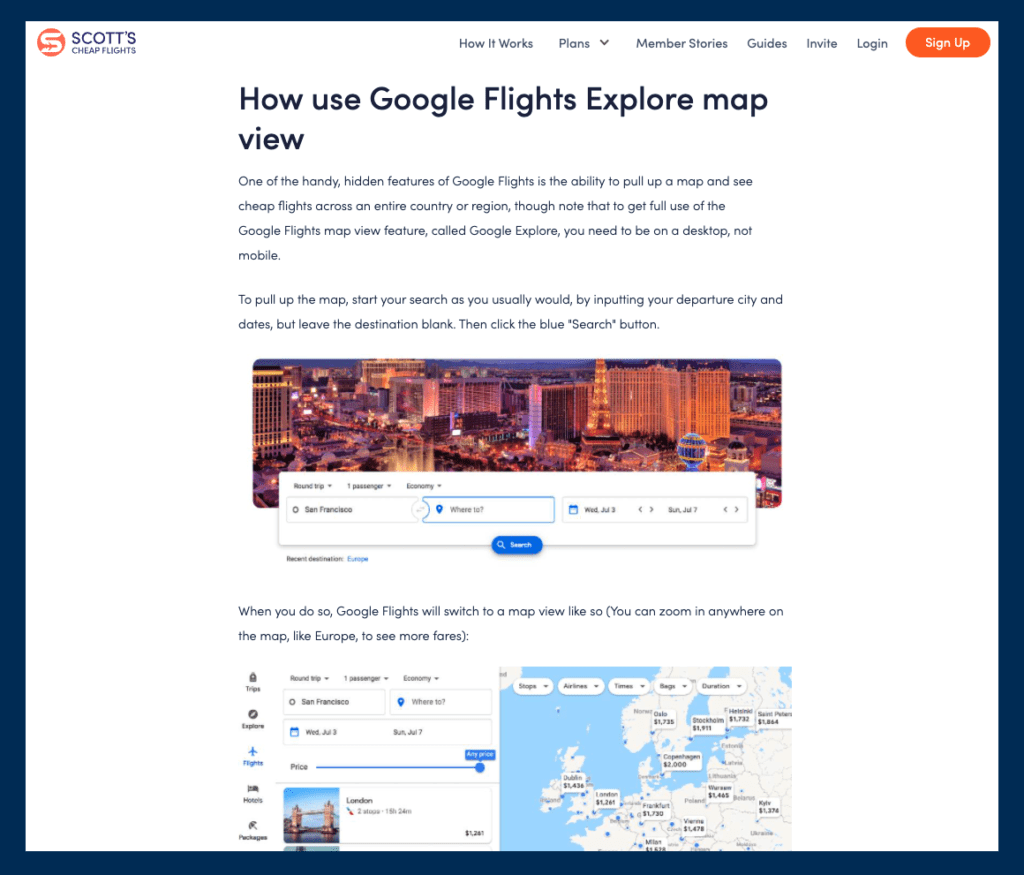The image size is (1024, 875).
Task: Select the Frankfurt $1,730 map fare
Action: click(x=655, y=810)
